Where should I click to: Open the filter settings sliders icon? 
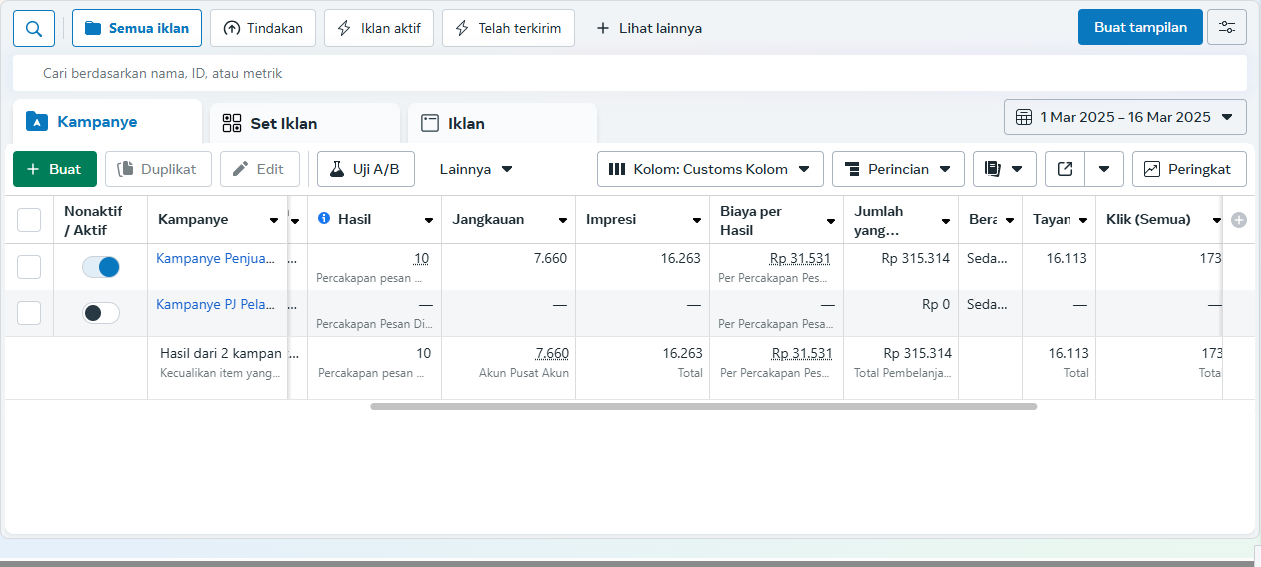click(1226, 28)
